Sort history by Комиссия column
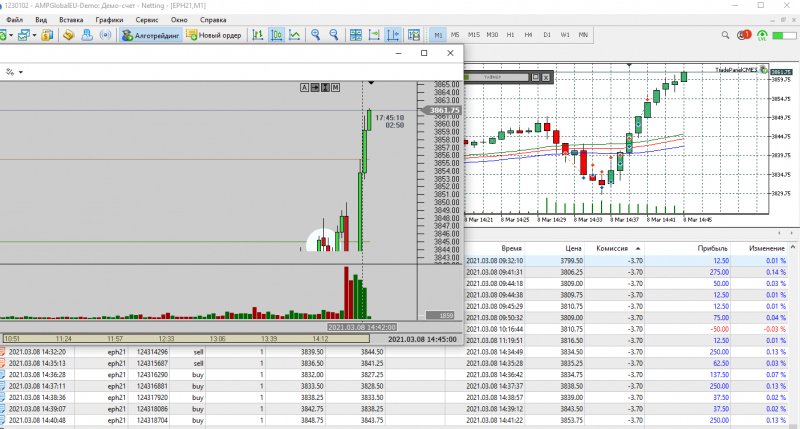This screenshot has height=429, width=800. pyautogui.click(x=612, y=248)
